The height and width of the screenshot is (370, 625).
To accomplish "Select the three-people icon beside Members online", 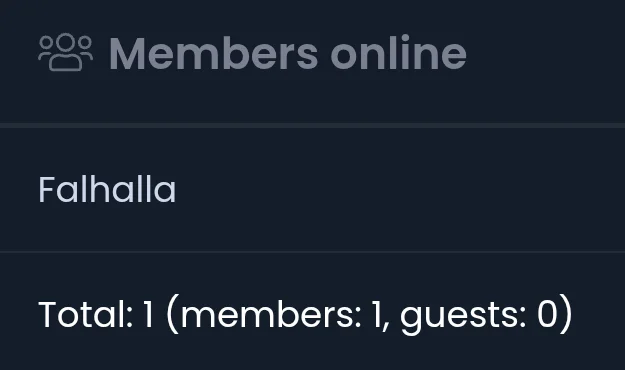I will pos(66,52).
